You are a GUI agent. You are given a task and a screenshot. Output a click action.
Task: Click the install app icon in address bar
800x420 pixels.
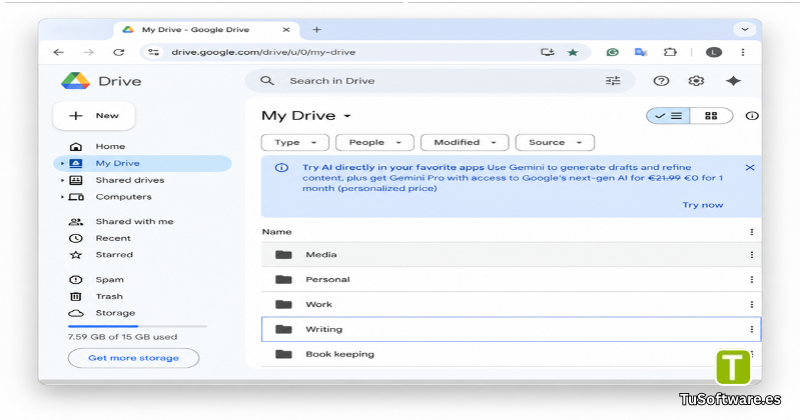tap(547, 52)
